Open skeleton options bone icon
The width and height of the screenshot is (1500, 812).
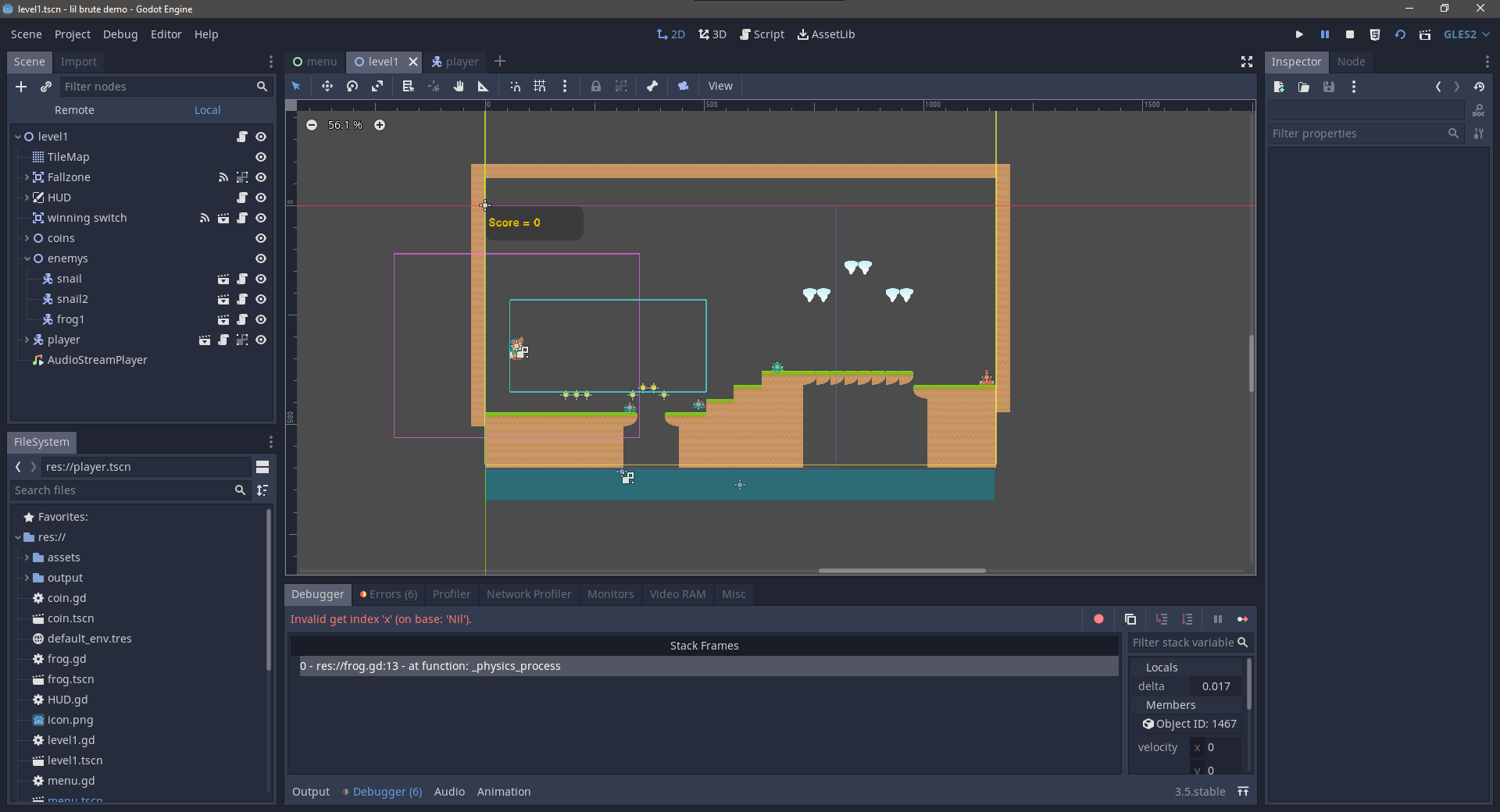coord(652,86)
